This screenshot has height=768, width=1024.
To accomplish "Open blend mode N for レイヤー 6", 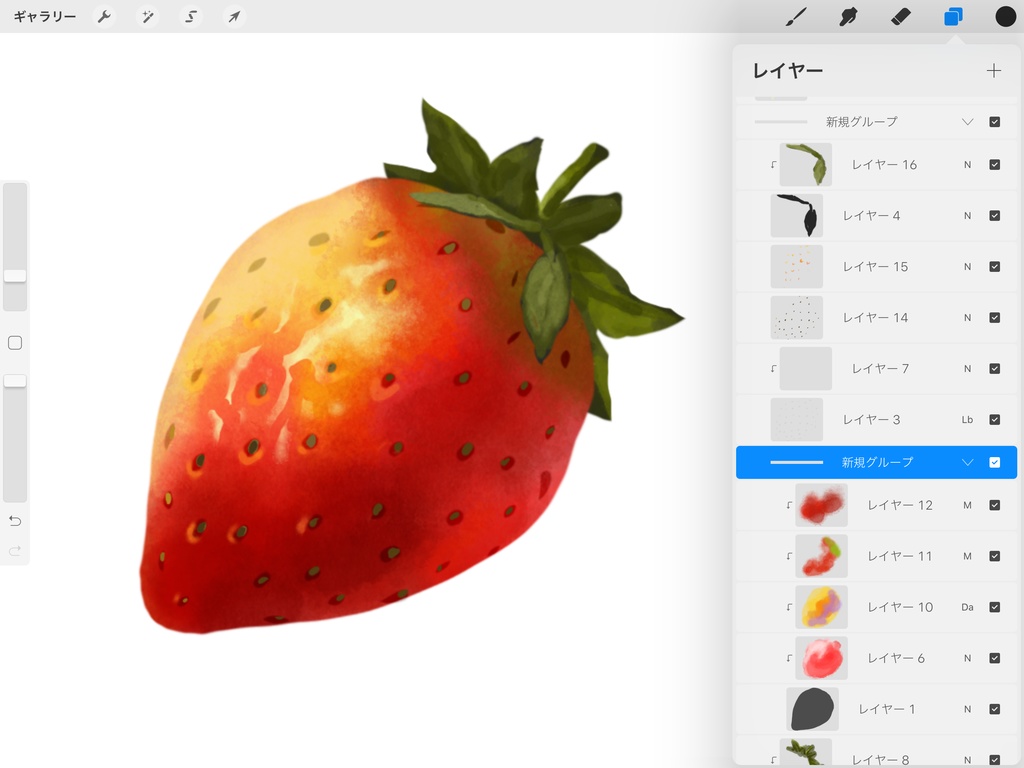I will 967,658.
